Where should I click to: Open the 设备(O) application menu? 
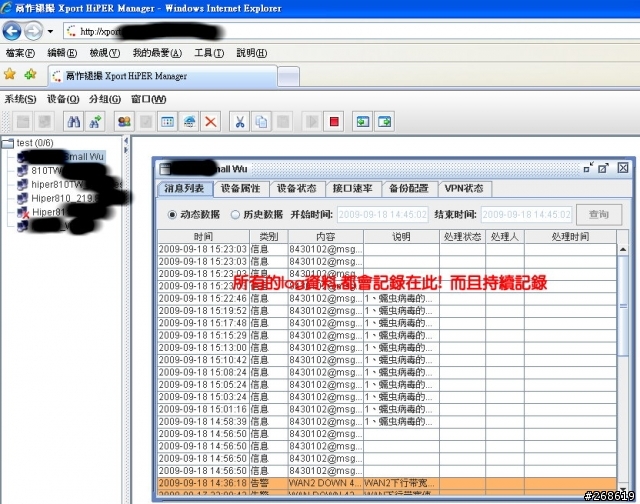[x=63, y=99]
